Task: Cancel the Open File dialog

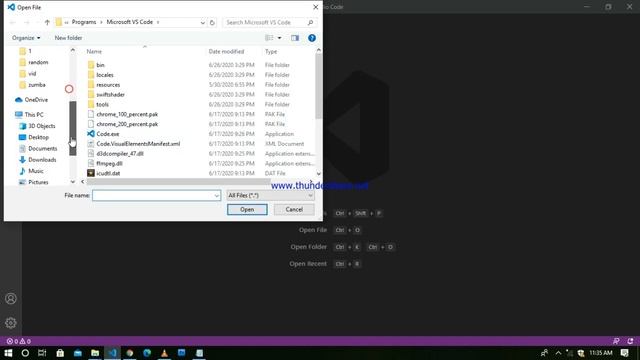Action: pyautogui.click(x=294, y=209)
